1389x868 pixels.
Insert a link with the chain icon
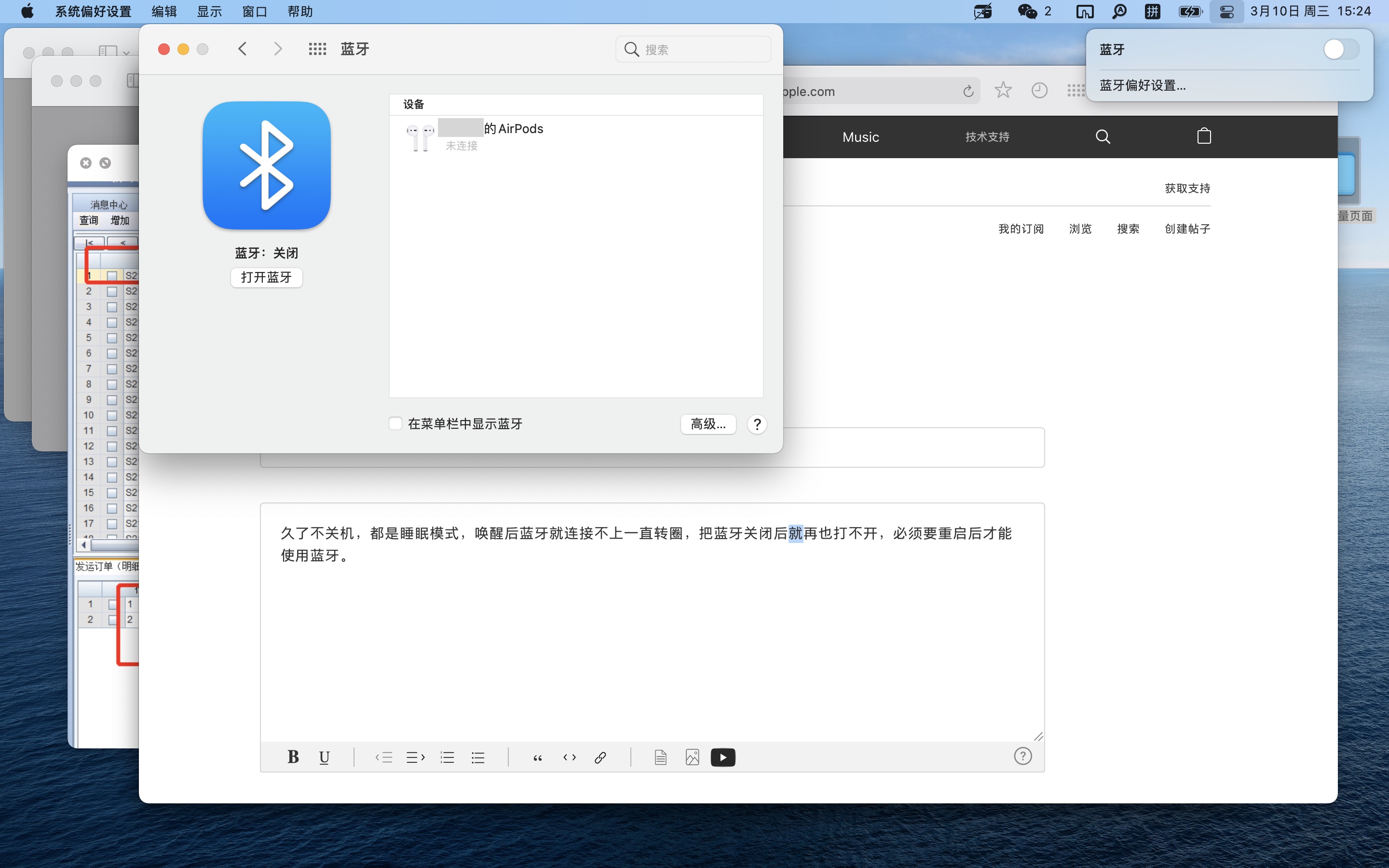[x=600, y=757]
